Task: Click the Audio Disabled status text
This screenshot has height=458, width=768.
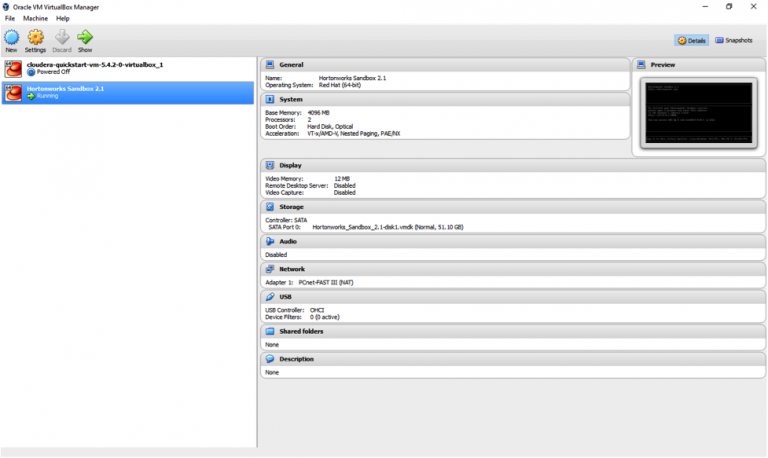Action: click(276, 255)
